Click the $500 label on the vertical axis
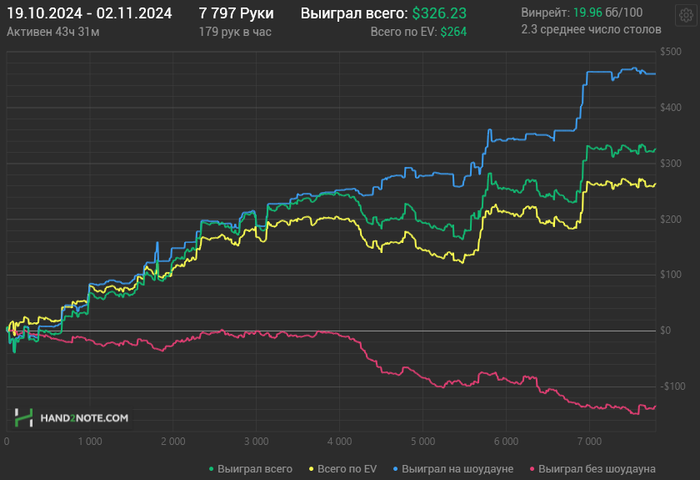Viewport: 700px width, 480px height. [671, 51]
